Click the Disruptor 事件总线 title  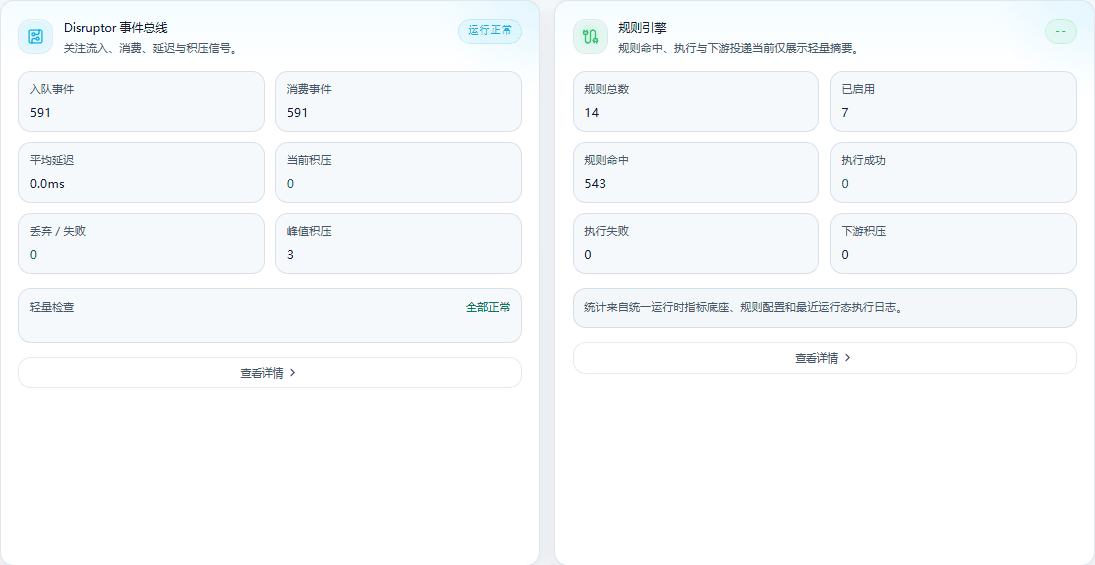tap(116, 28)
